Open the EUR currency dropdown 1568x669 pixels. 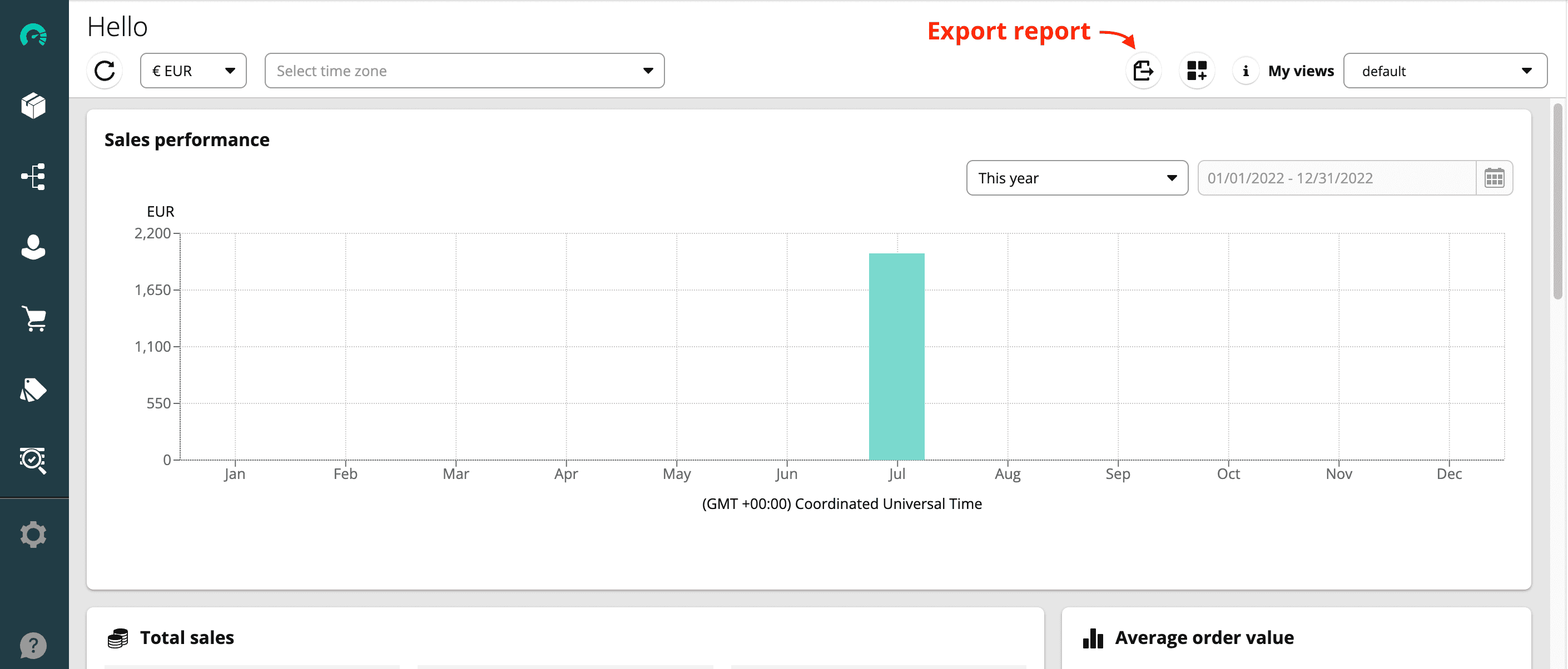[x=193, y=71]
